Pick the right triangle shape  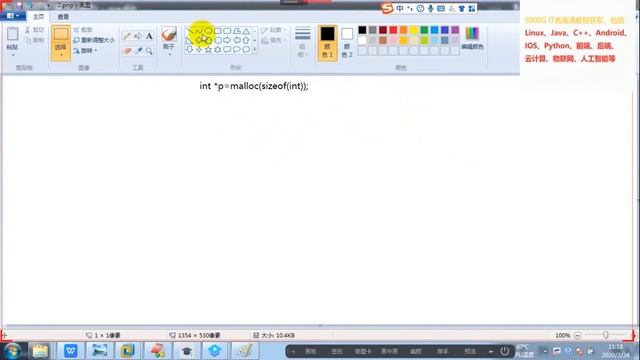point(189,40)
